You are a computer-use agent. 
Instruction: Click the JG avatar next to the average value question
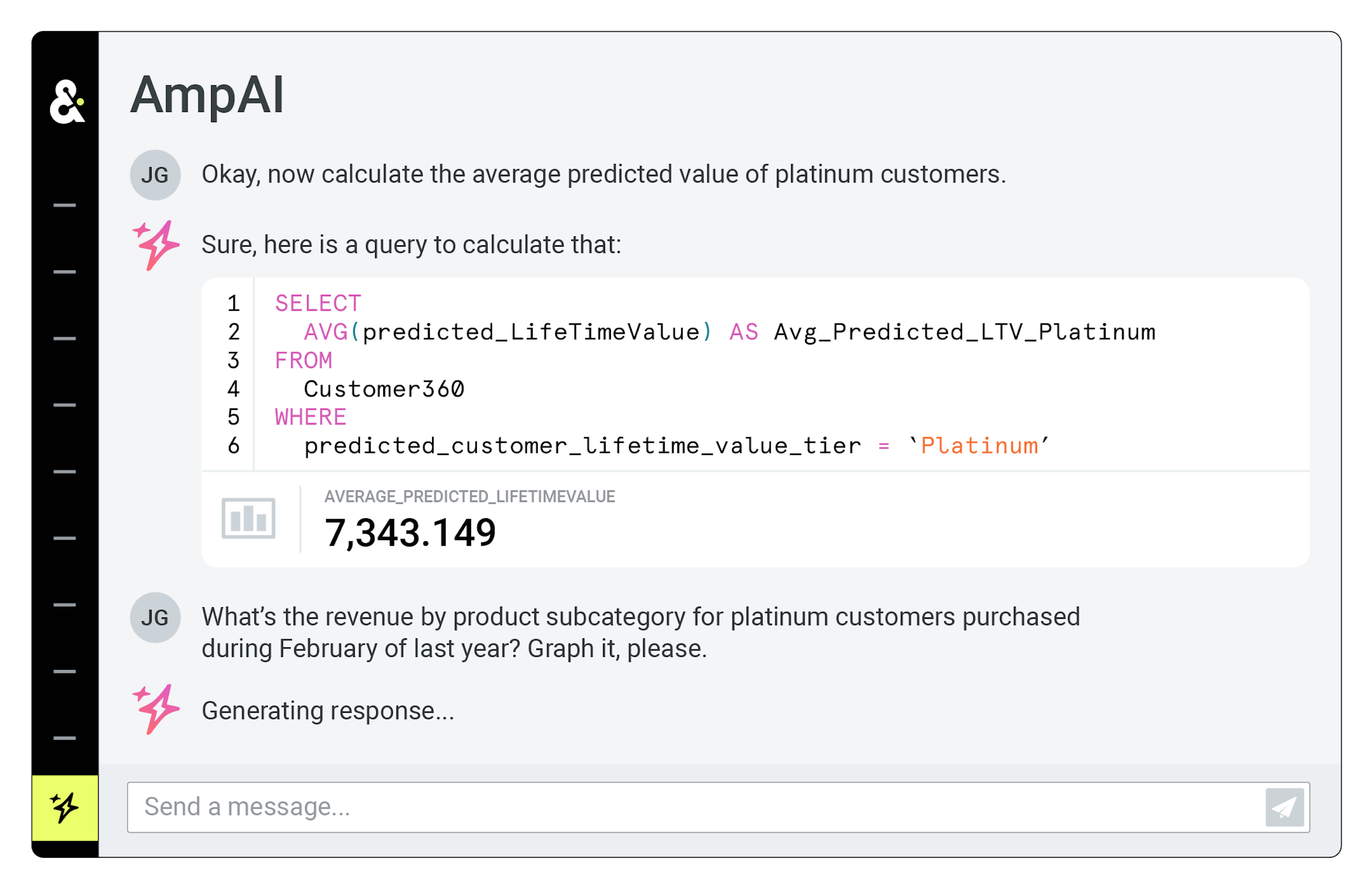pyautogui.click(x=155, y=175)
